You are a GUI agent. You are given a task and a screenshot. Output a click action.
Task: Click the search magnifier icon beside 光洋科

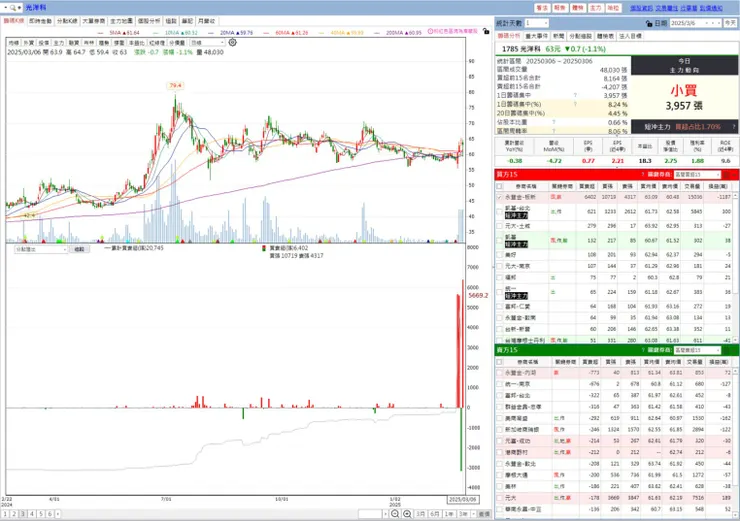pos(13,8)
